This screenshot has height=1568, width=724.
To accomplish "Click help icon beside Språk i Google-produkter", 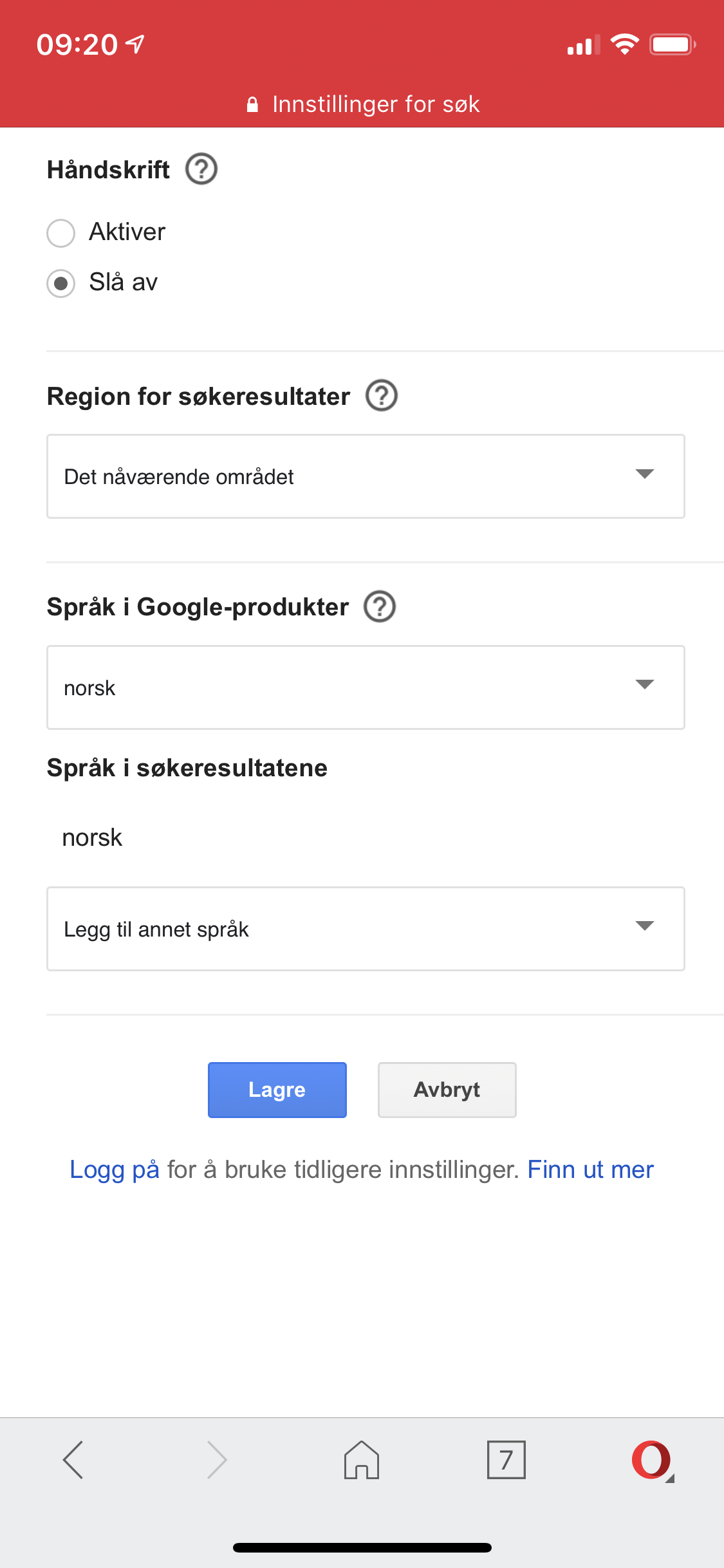I will [x=380, y=606].
